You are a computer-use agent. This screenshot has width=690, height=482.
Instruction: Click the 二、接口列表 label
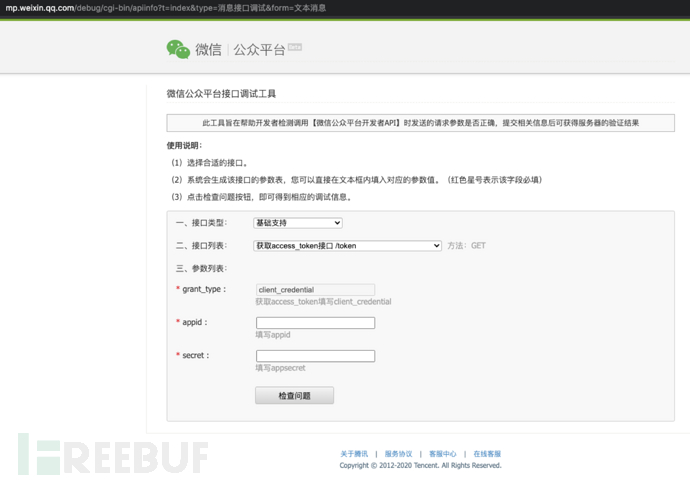click(202, 246)
